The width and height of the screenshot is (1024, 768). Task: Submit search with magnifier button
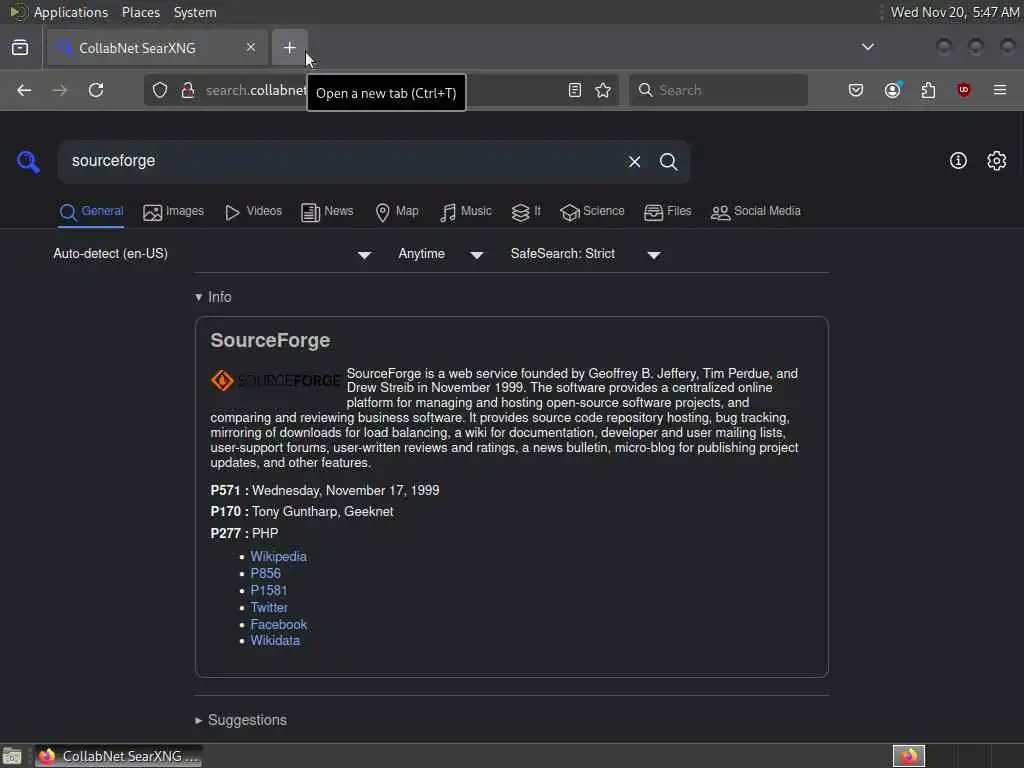click(669, 161)
